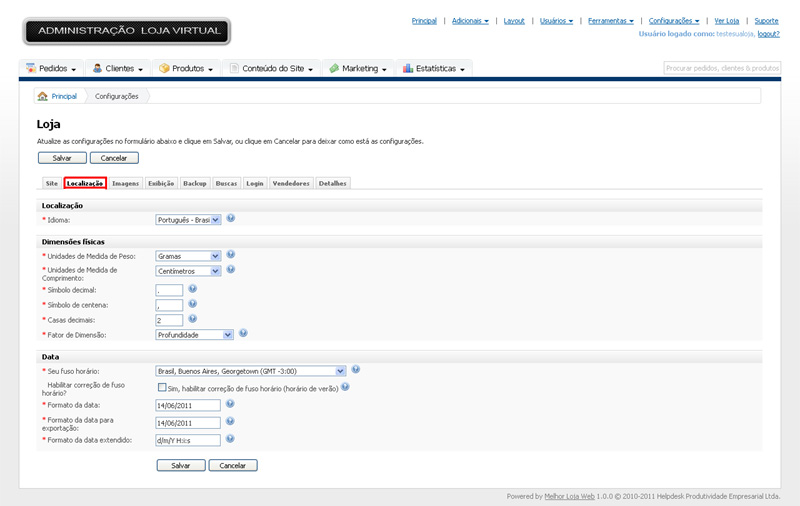
Task: Open the Usuários top menu
Action: pyautogui.click(x=557, y=21)
